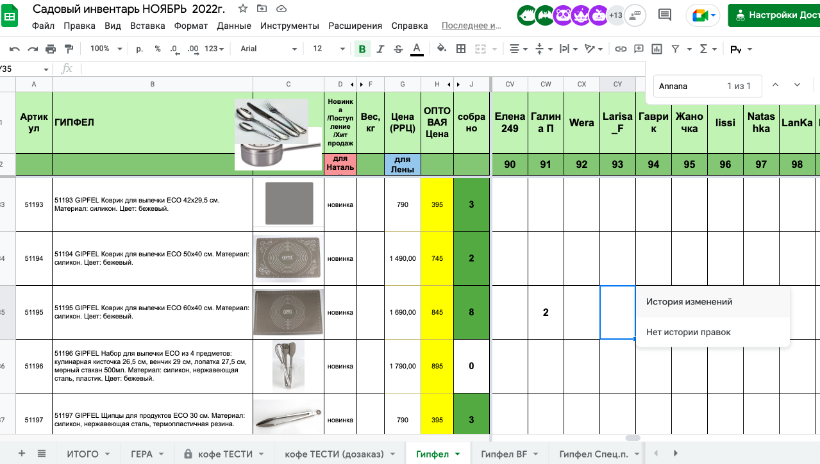Select История изменений in the popup
This screenshot has width=820, height=464.
689,301
